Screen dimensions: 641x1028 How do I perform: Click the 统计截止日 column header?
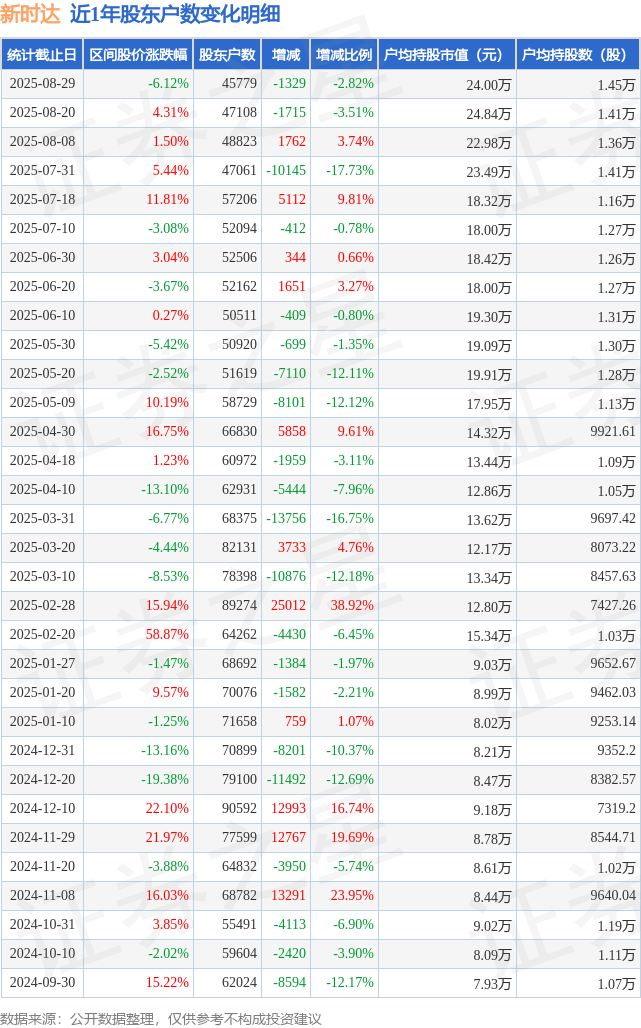(x=42, y=54)
